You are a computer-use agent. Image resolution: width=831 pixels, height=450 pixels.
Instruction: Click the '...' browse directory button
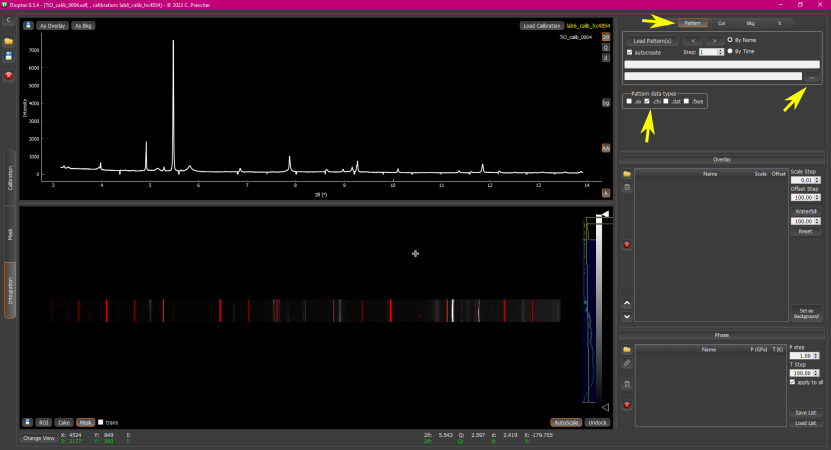click(812, 77)
